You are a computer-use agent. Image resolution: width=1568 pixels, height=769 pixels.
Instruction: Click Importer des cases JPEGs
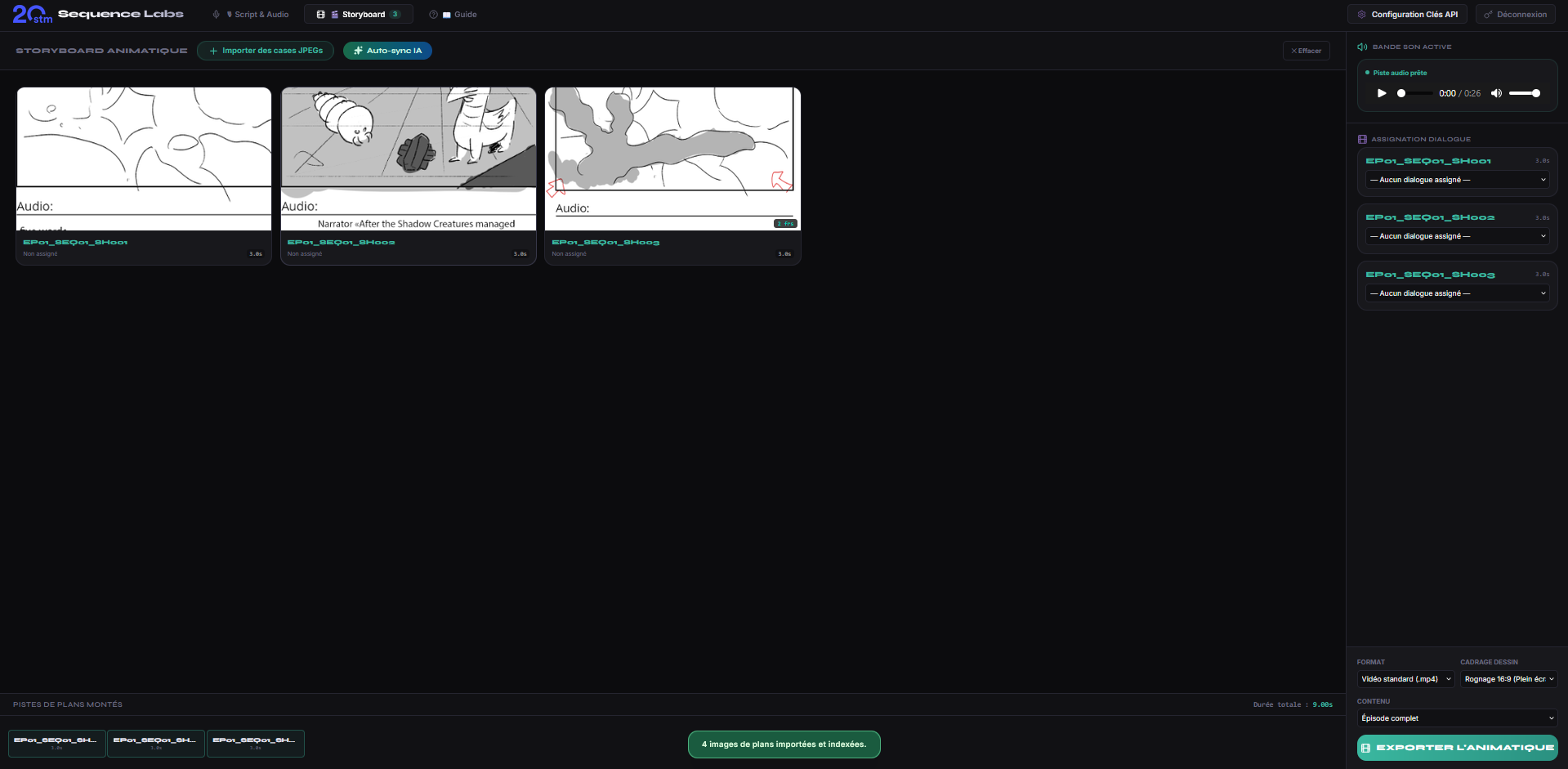(x=266, y=51)
